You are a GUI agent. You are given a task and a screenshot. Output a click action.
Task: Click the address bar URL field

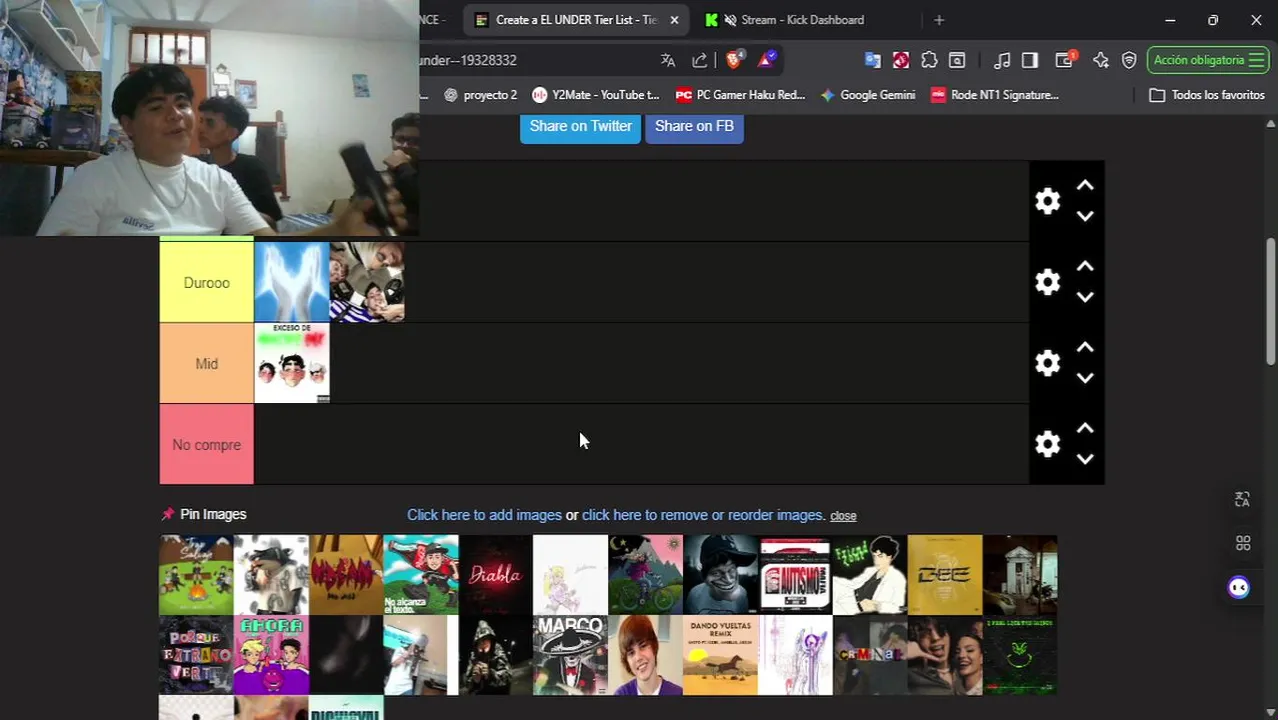[x=535, y=60]
